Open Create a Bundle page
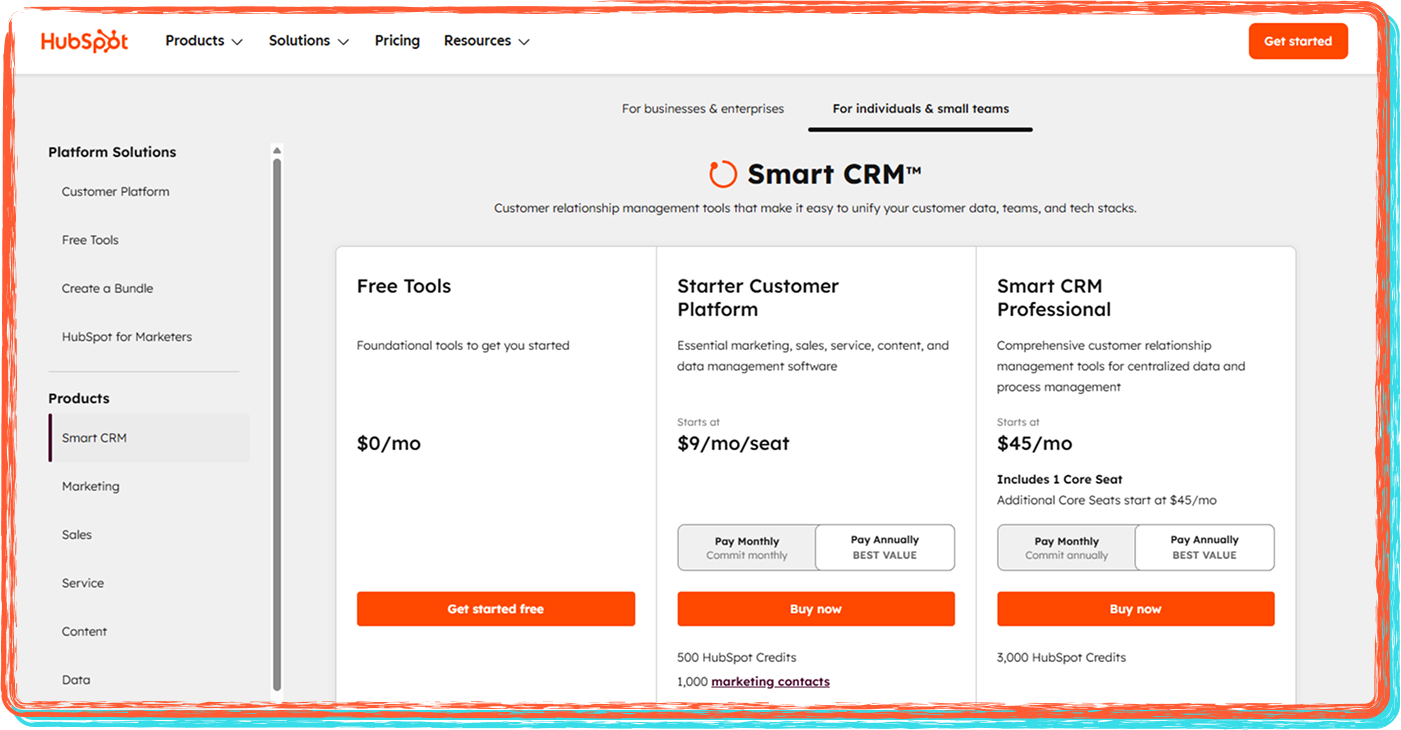1401x730 pixels. coord(107,288)
